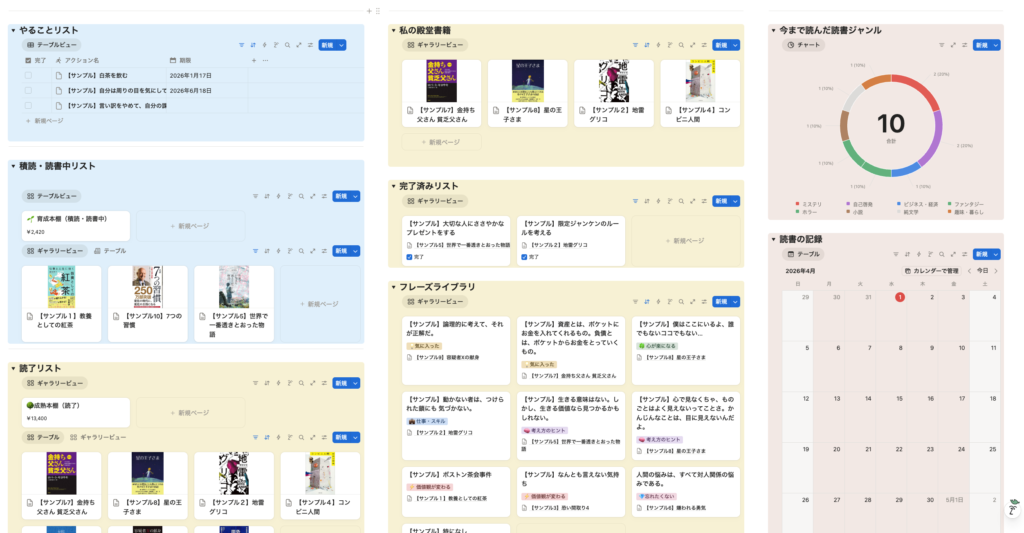The width and height of the screenshot is (1024, 533).
Task: Switch to テーブル tab in 積読・読書中リスト
Action: [x=111, y=251]
